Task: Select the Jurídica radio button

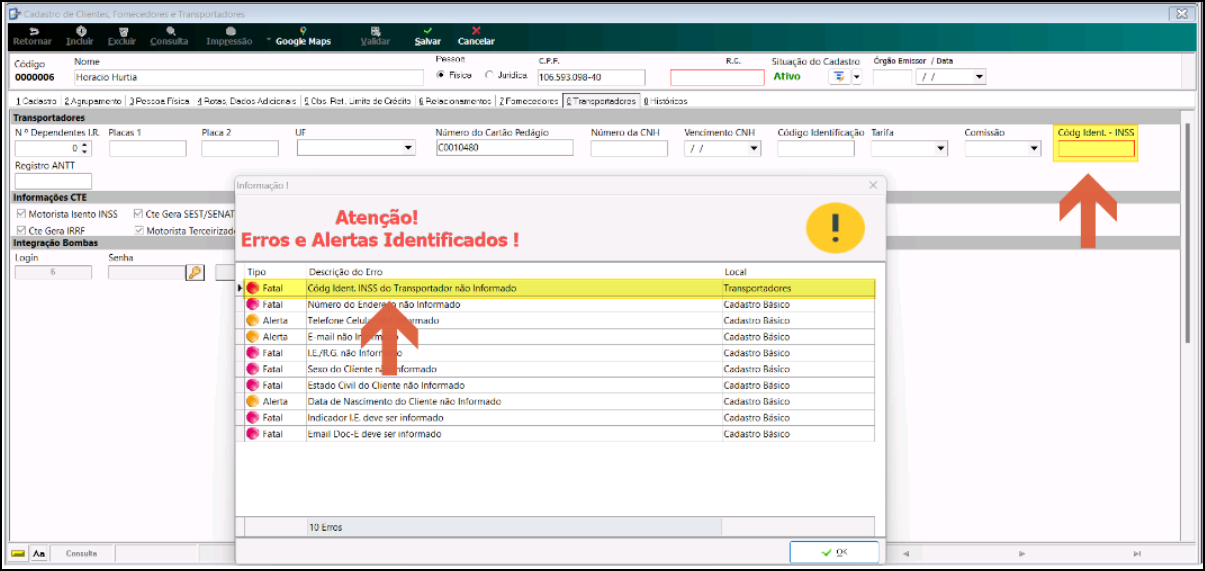Action: pyautogui.click(x=489, y=75)
